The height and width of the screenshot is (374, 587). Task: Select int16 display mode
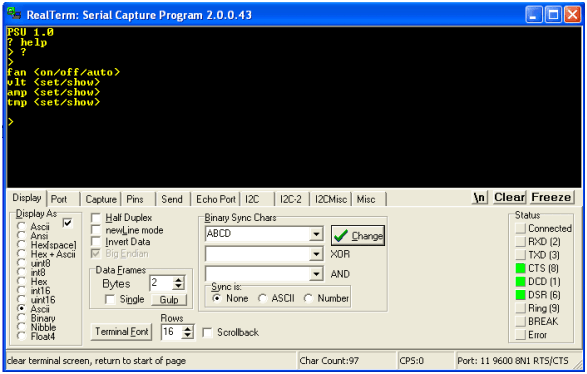(x=21, y=291)
